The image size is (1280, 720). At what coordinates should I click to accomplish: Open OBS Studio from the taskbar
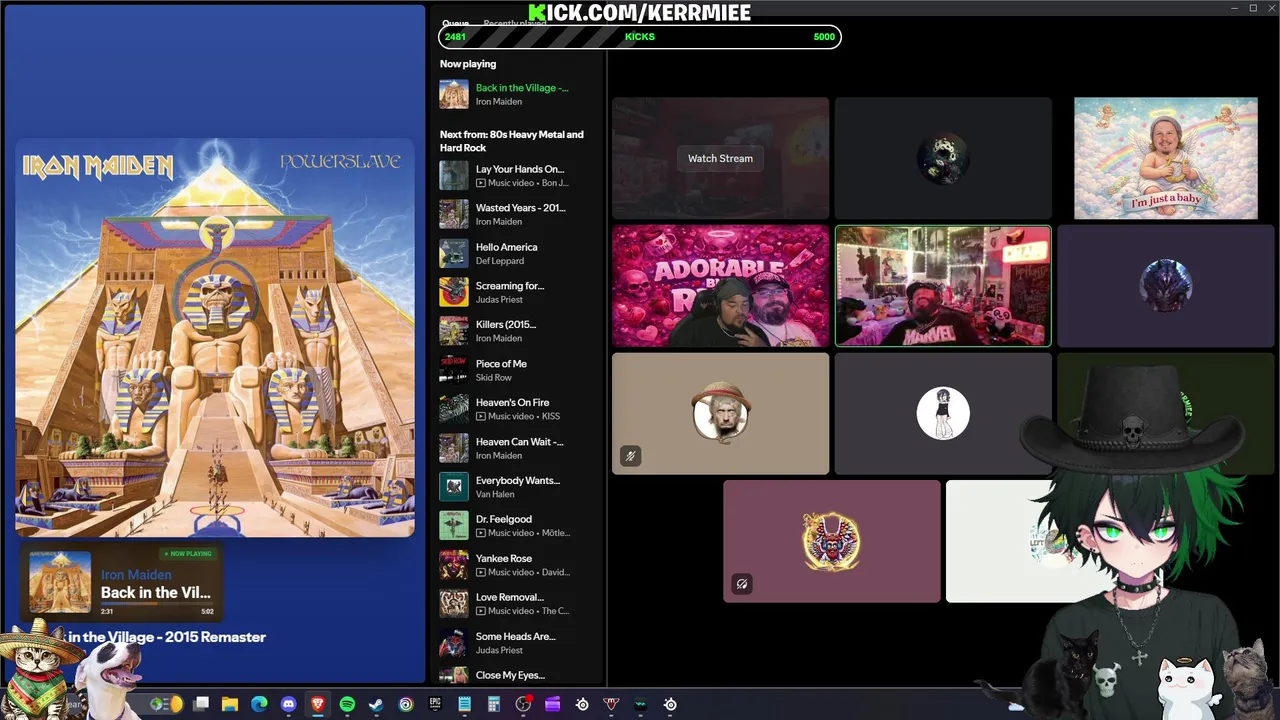coord(523,704)
